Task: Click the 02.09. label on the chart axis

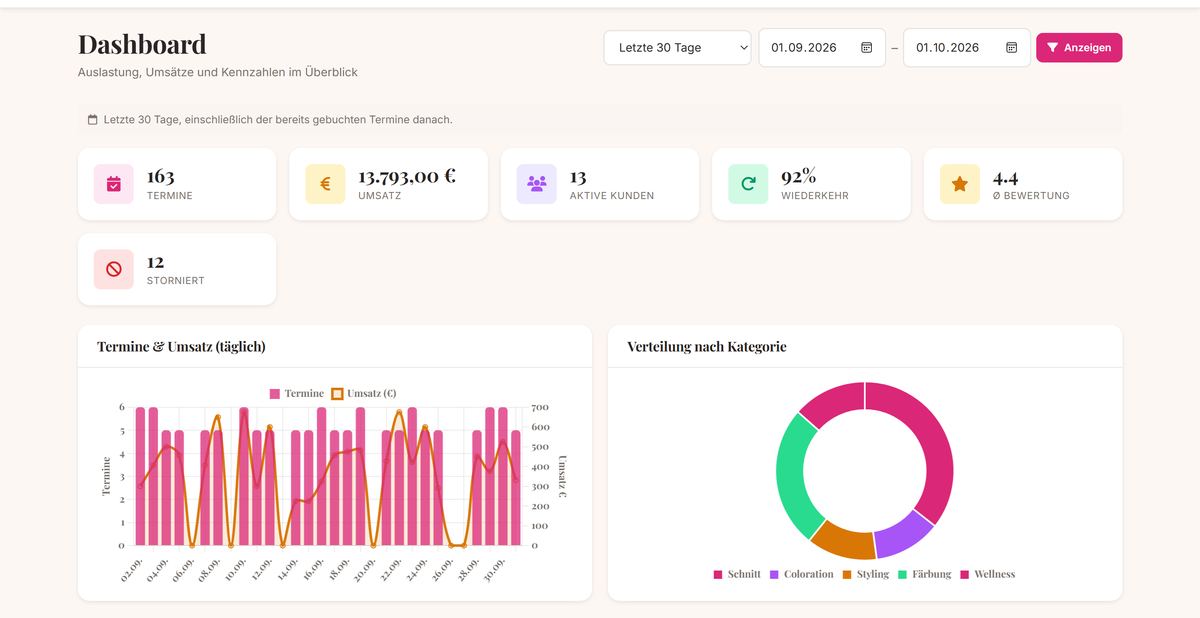Action: tap(133, 570)
